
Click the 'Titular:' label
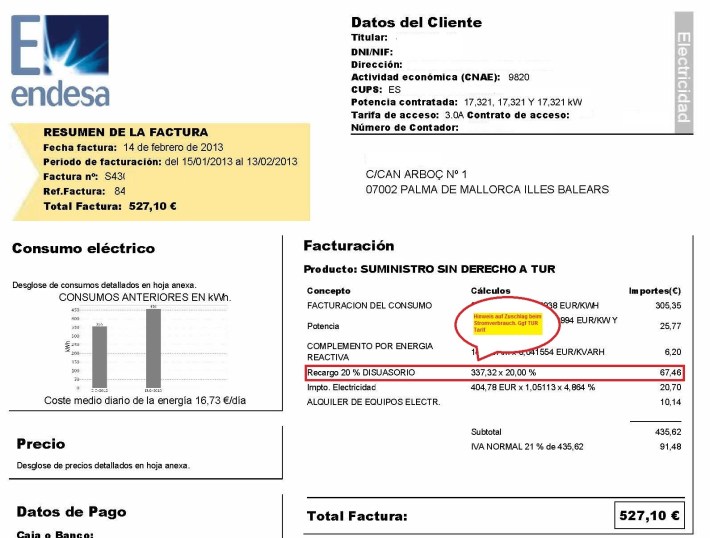pos(369,38)
